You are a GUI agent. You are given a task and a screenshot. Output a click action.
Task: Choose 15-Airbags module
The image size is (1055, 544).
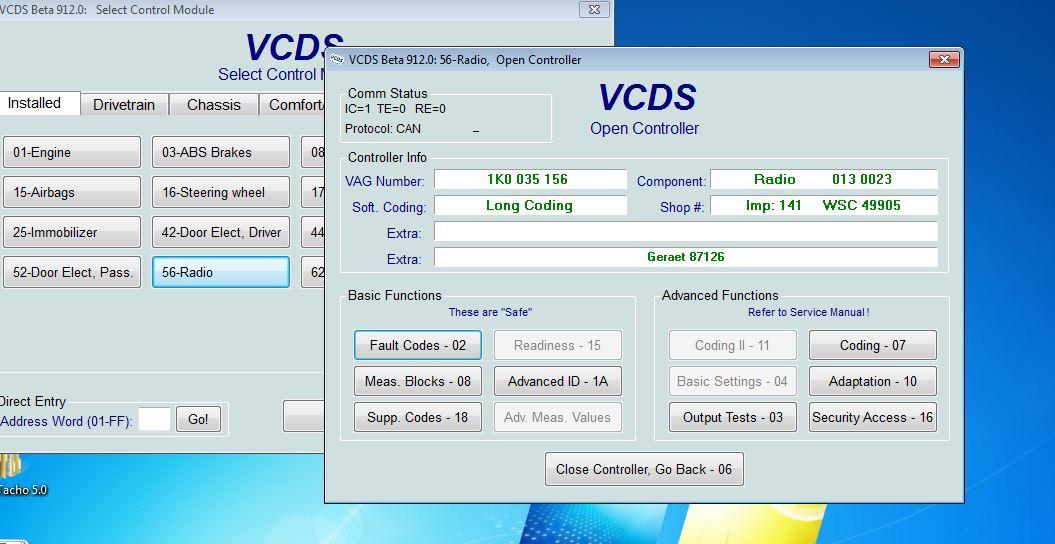point(71,192)
